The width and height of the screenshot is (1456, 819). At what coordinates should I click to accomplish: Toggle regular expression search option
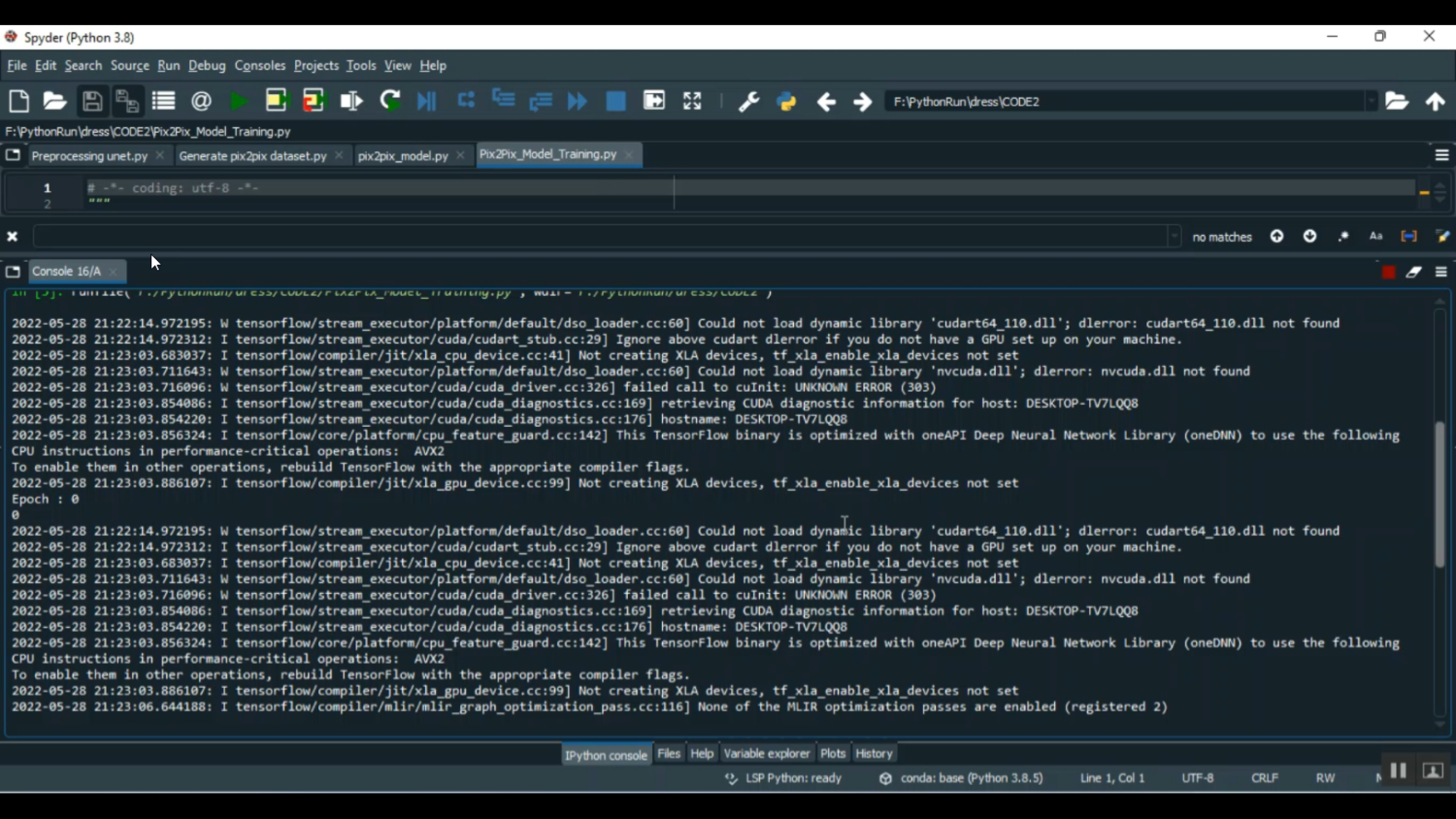tap(1343, 237)
